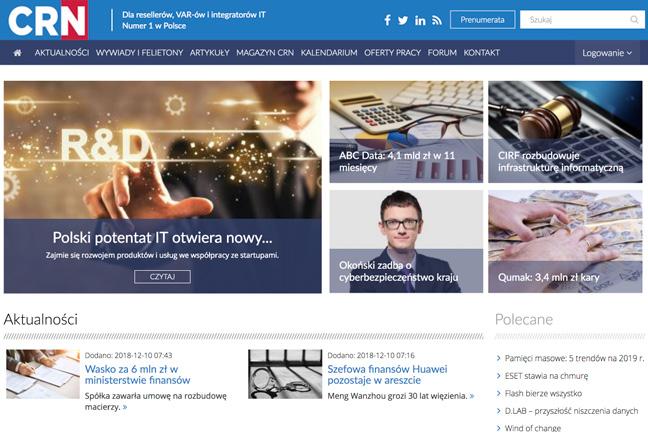Click the home icon in navigation bar
This screenshot has width=648, height=432.
17,53
